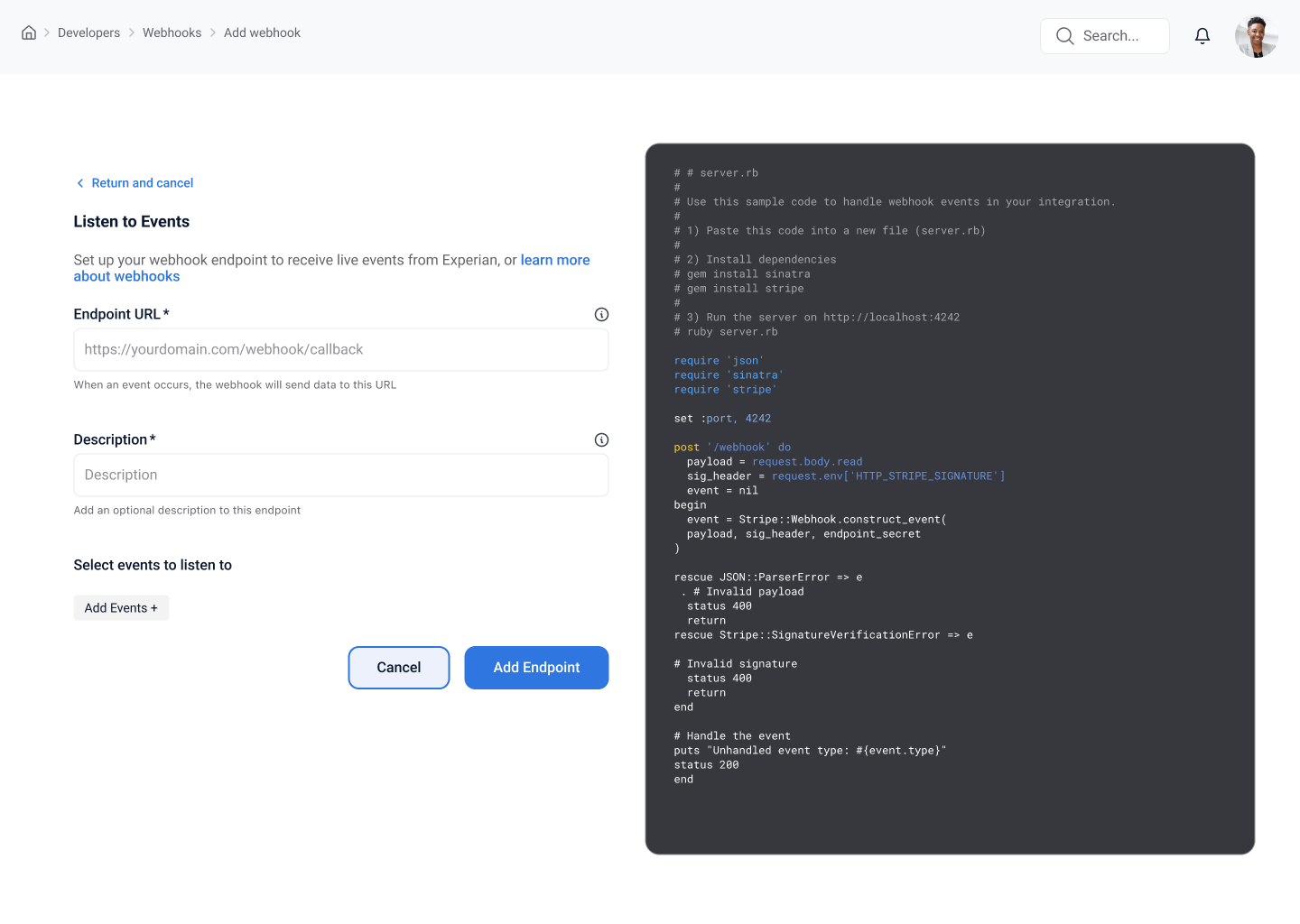Open the Webhooks breadcrumb
The height and width of the screenshot is (924, 1300).
[172, 32]
